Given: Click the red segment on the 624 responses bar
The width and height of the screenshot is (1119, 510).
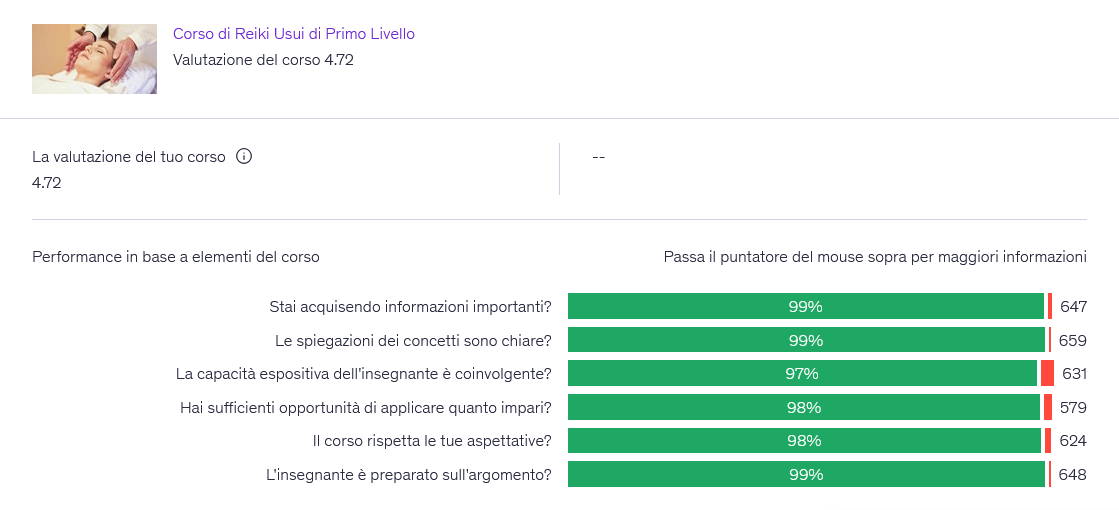Looking at the screenshot, I should (1048, 441).
